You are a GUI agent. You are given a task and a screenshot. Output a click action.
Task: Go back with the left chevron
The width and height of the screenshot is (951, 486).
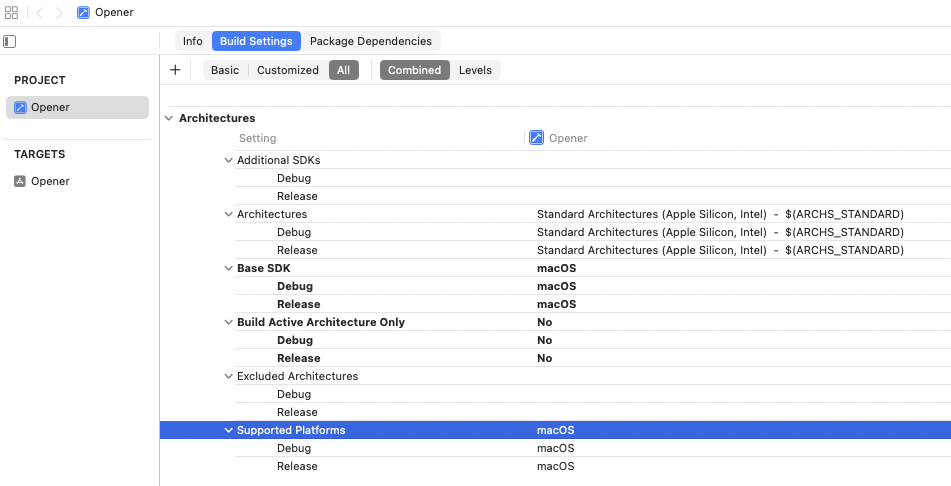(39, 13)
